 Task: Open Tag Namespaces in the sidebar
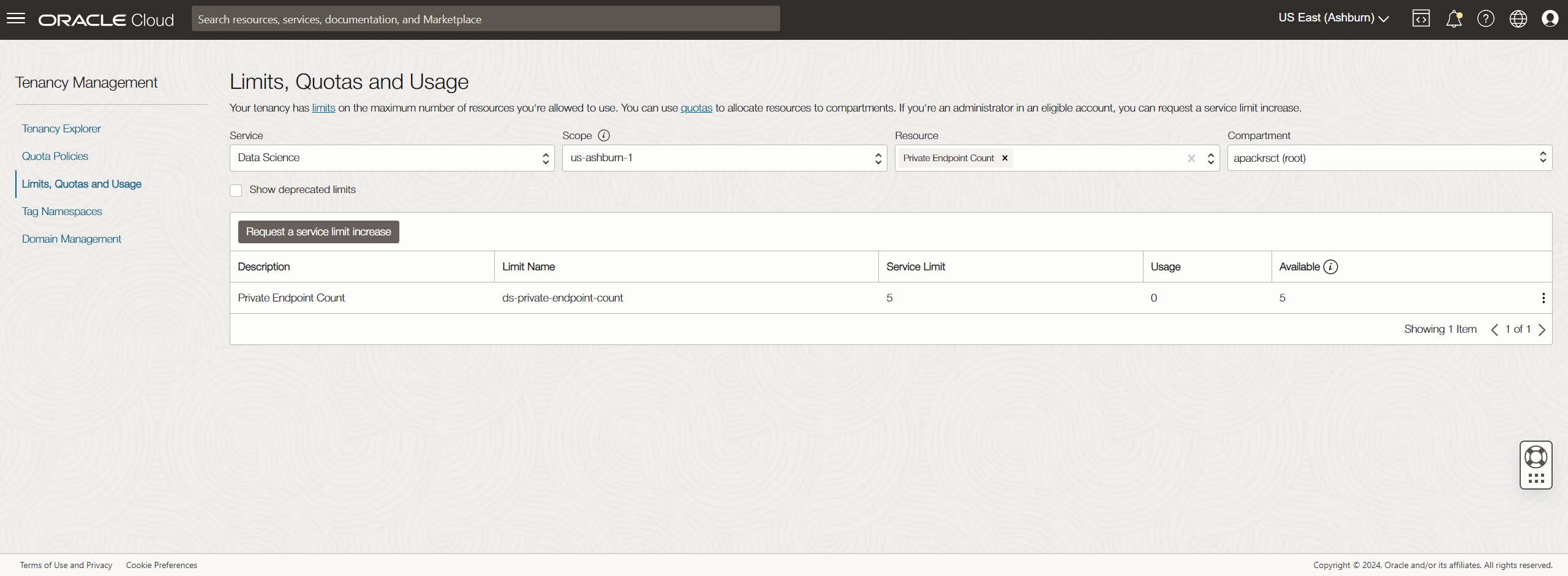click(x=62, y=211)
